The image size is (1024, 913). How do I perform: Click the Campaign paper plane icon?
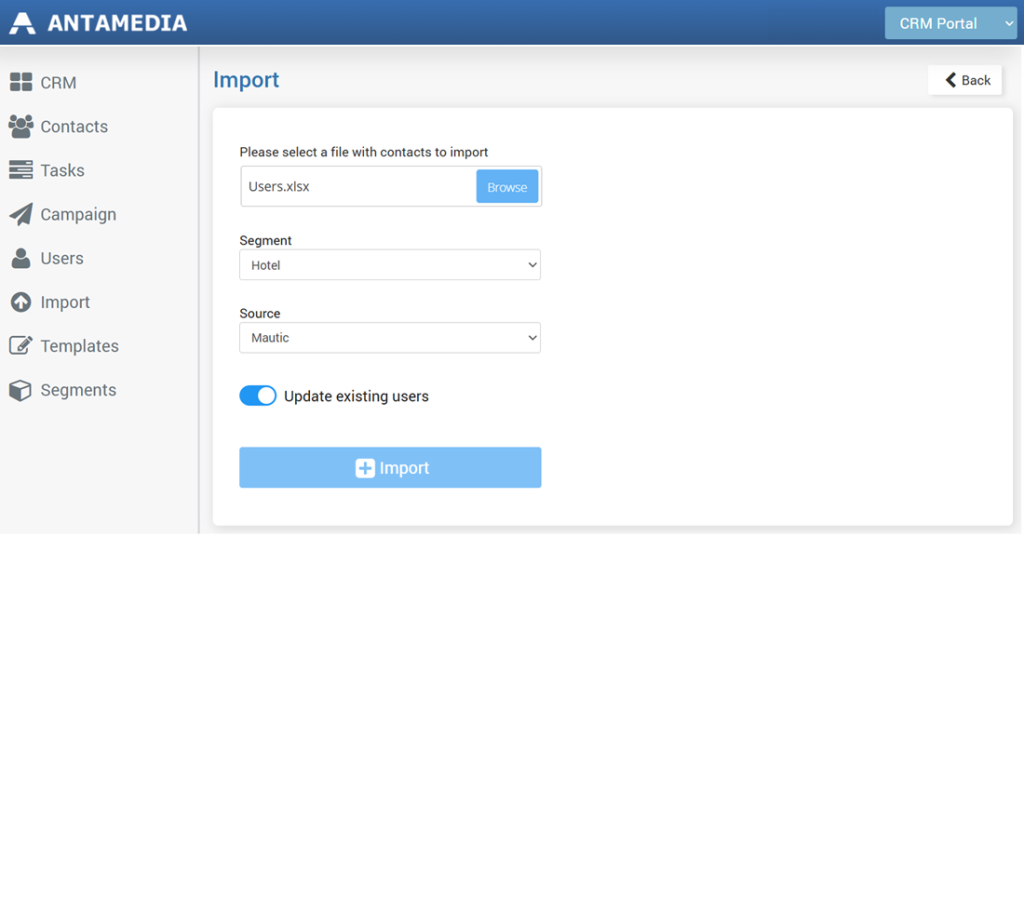[x=21, y=214]
